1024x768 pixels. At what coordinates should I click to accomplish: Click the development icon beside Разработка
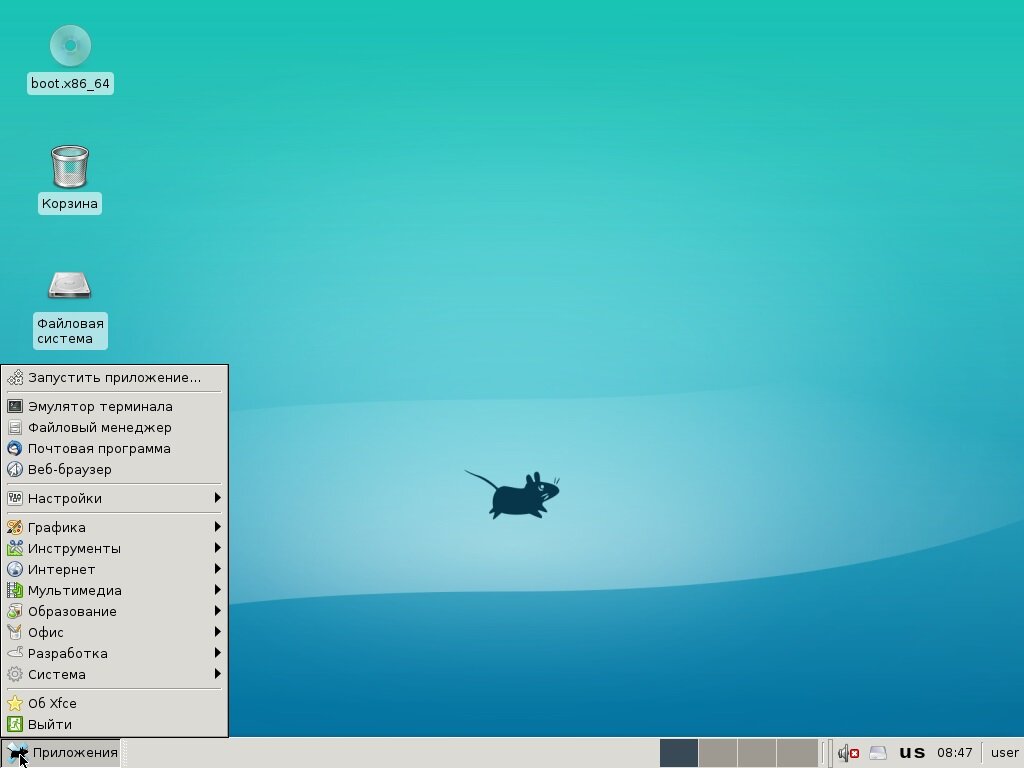(x=14, y=653)
